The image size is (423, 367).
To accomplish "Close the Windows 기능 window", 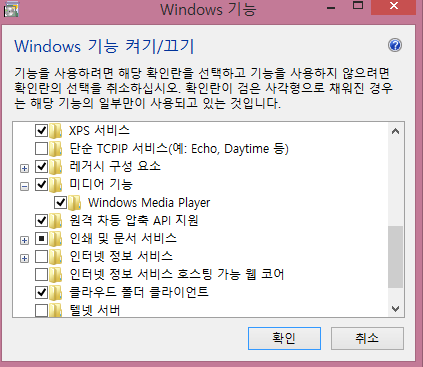I will [394, 6].
